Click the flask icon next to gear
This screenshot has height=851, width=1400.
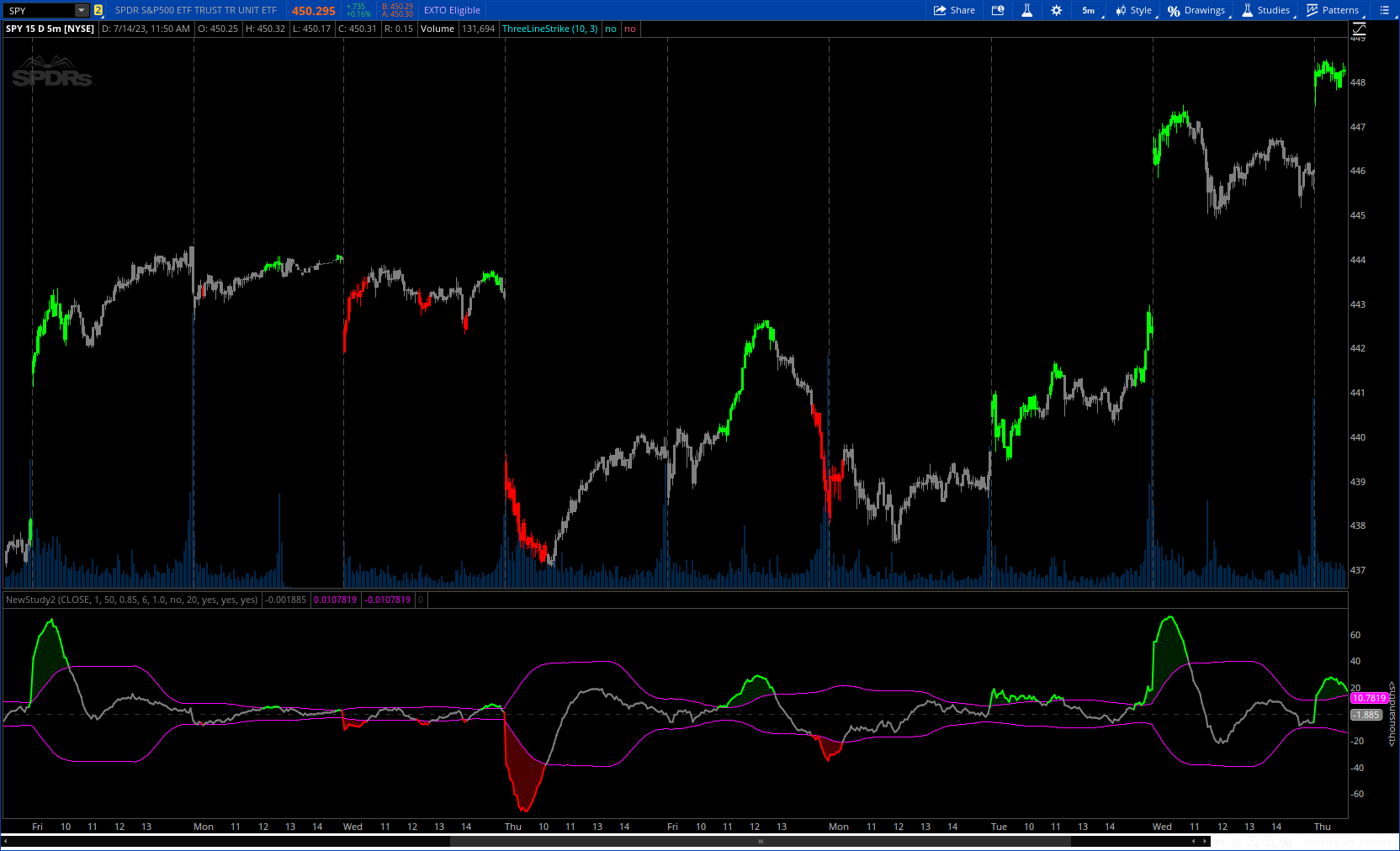pyautogui.click(x=1026, y=10)
